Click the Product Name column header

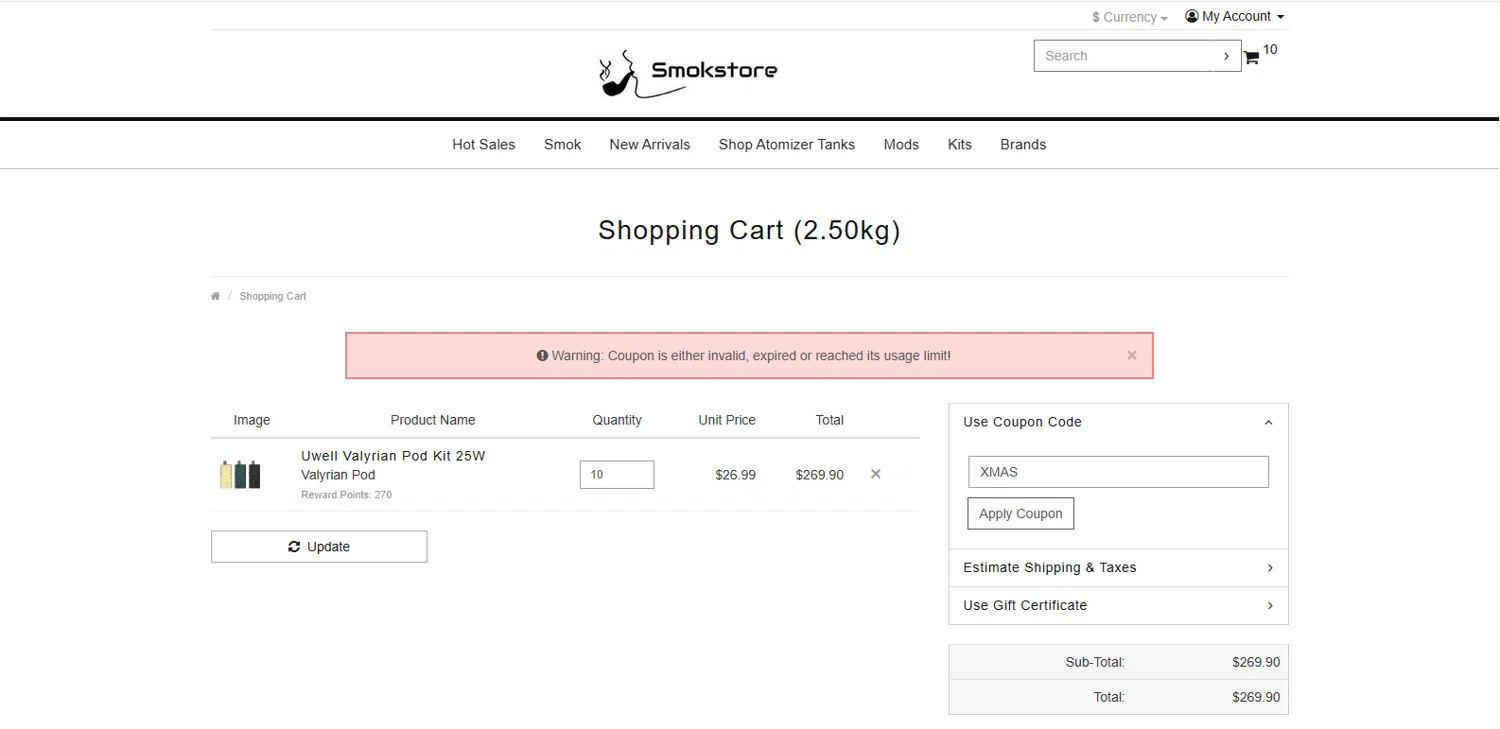[433, 420]
